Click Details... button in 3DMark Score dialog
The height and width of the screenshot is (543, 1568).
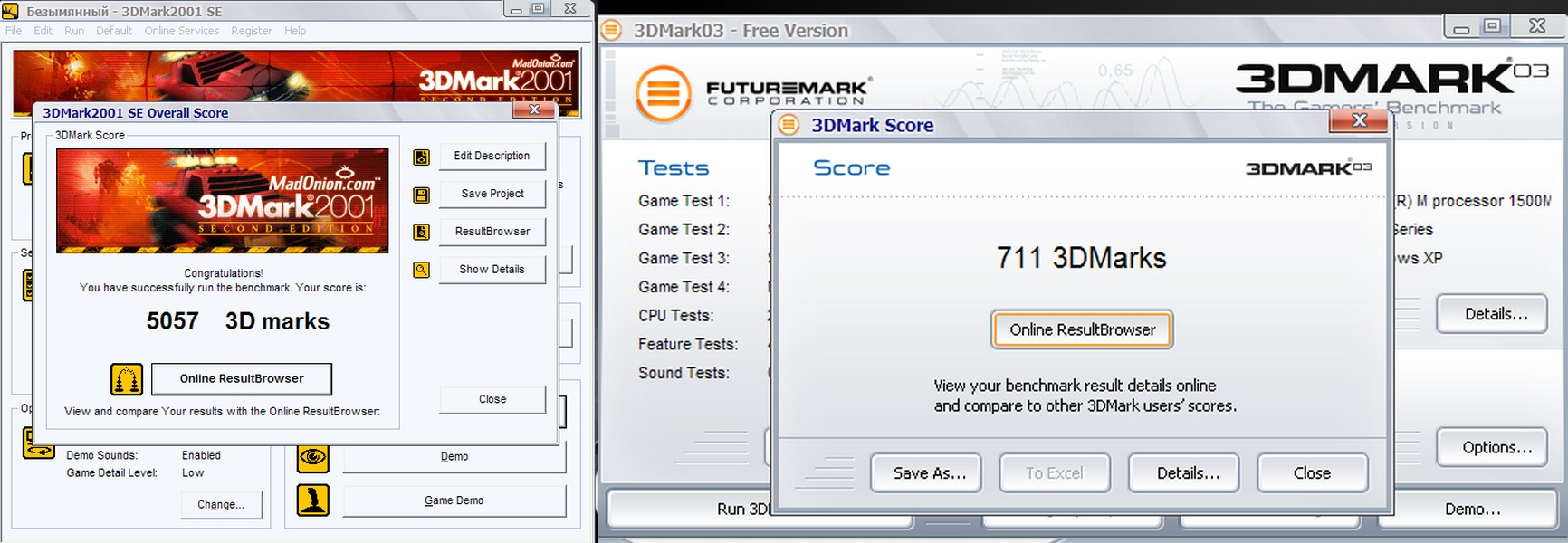pyautogui.click(x=1184, y=473)
